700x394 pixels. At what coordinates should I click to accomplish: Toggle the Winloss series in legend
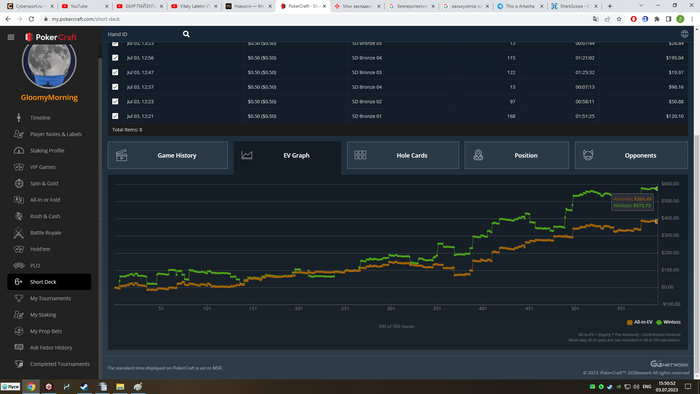668,322
